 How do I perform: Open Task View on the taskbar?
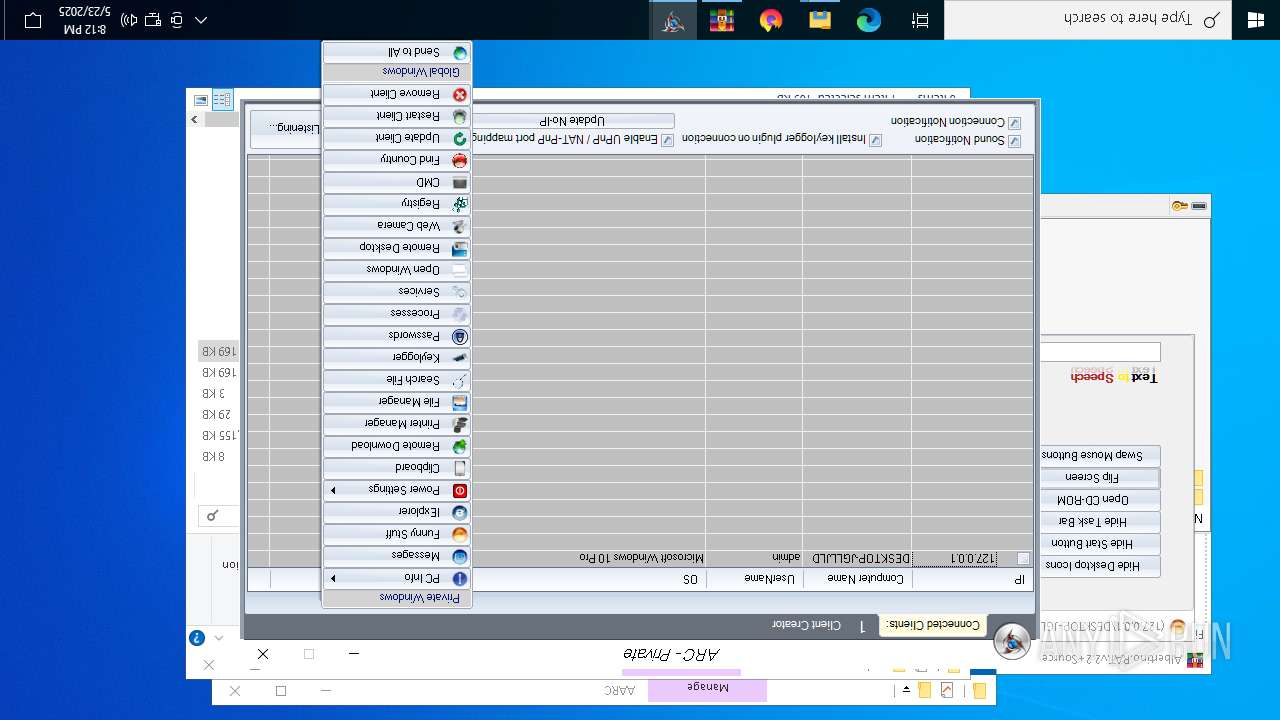coord(920,20)
